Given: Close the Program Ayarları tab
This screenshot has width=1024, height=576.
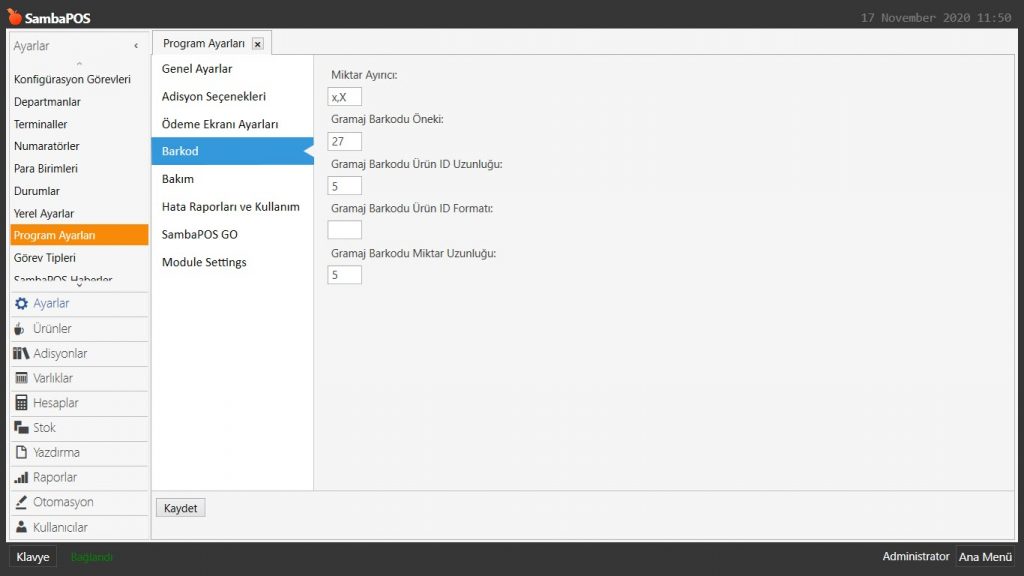Looking at the screenshot, I should (x=258, y=44).
